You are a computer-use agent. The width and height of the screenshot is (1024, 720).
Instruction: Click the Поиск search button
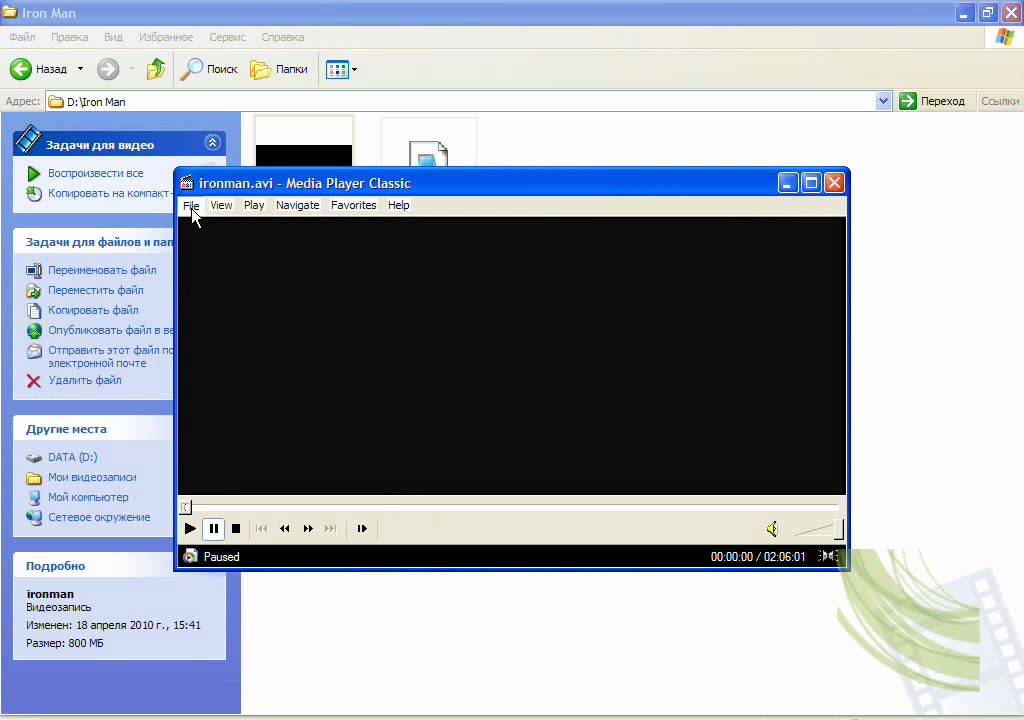click(x=208, y=69)
